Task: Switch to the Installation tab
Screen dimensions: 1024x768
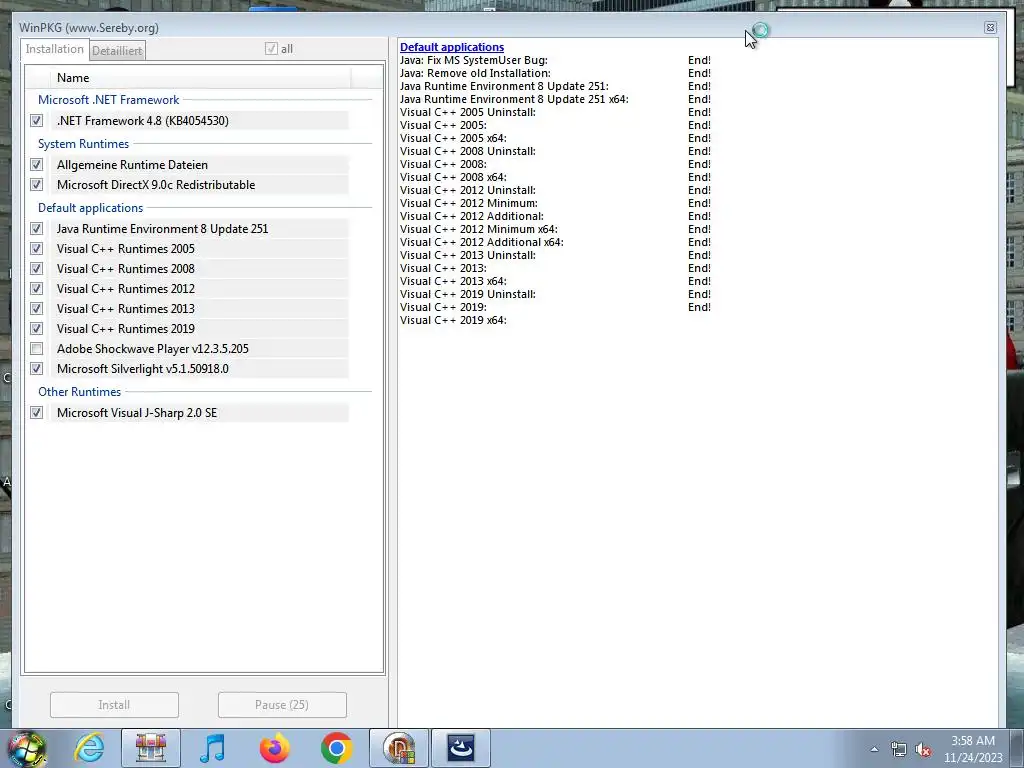Action: click(x=54, y=49)
